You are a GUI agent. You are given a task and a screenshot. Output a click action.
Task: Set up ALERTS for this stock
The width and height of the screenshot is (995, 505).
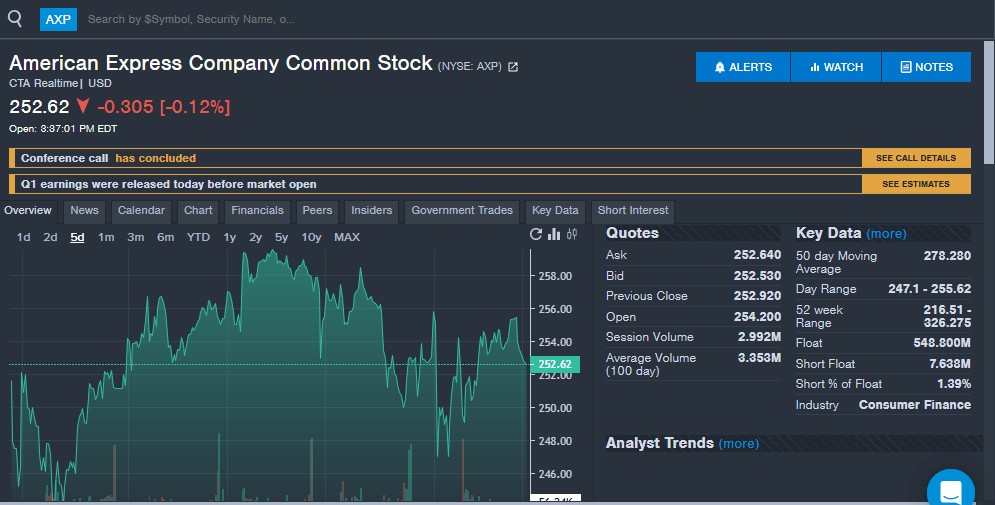click(x=743, y=67)
